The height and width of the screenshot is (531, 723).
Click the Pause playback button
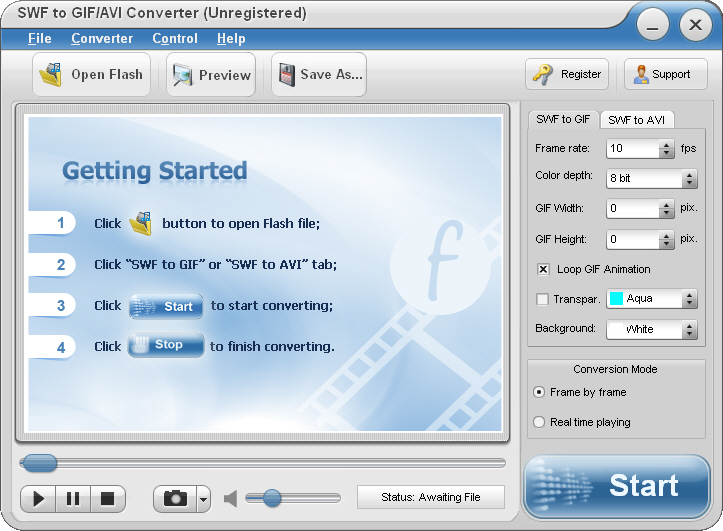(x=73, y=499)
